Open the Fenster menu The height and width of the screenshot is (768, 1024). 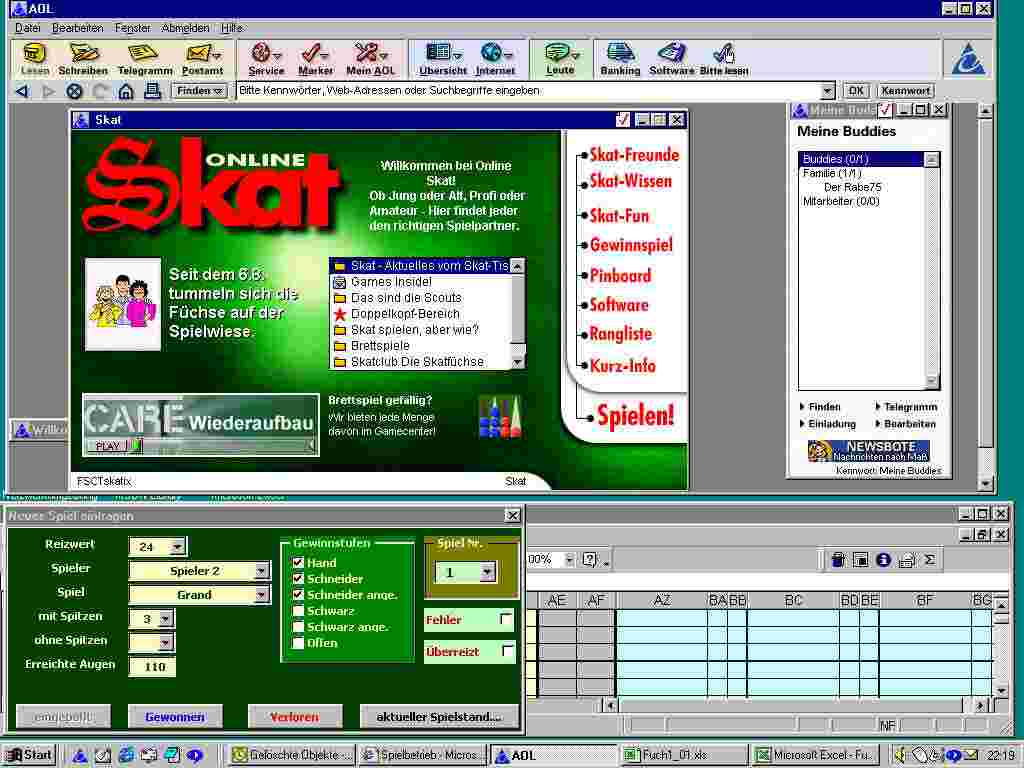pos(133,28)
